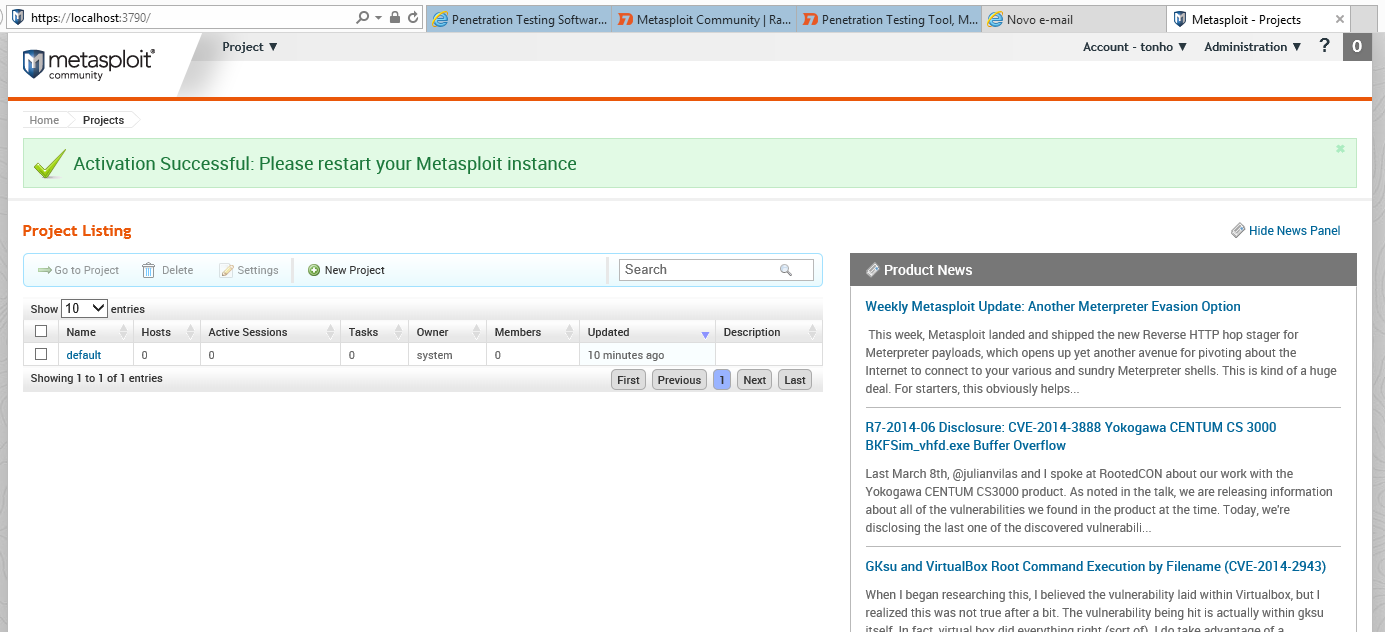
Task: Open the R7-2014-06 Disclosure Yokogawa CENTUM article
Action: pos(1071,436)
